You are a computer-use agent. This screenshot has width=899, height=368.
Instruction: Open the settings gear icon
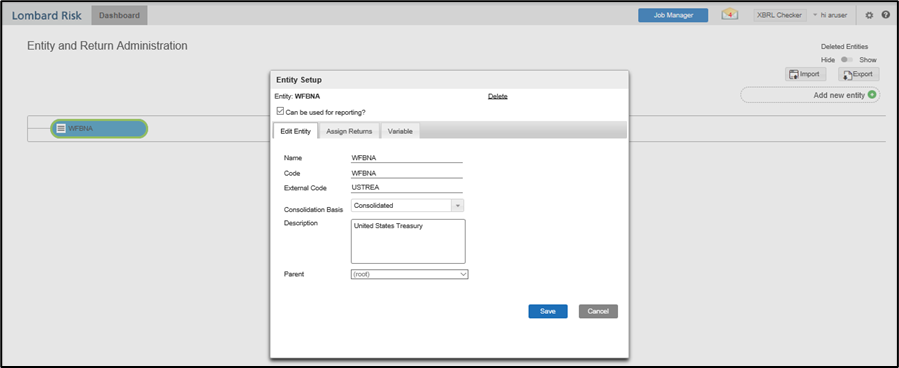click(x=869, y=15)
